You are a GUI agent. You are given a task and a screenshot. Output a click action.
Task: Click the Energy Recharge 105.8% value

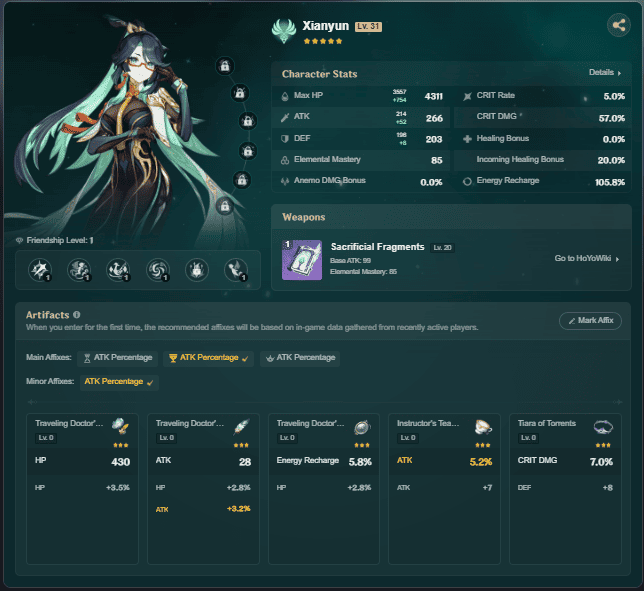(610, 182)
